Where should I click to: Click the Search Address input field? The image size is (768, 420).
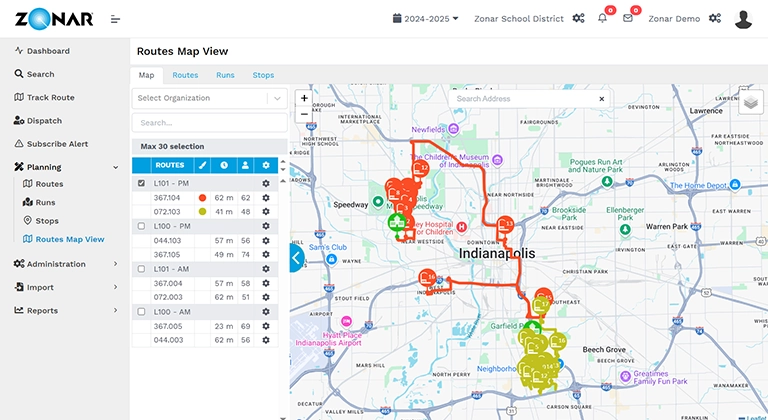[522, 99]
